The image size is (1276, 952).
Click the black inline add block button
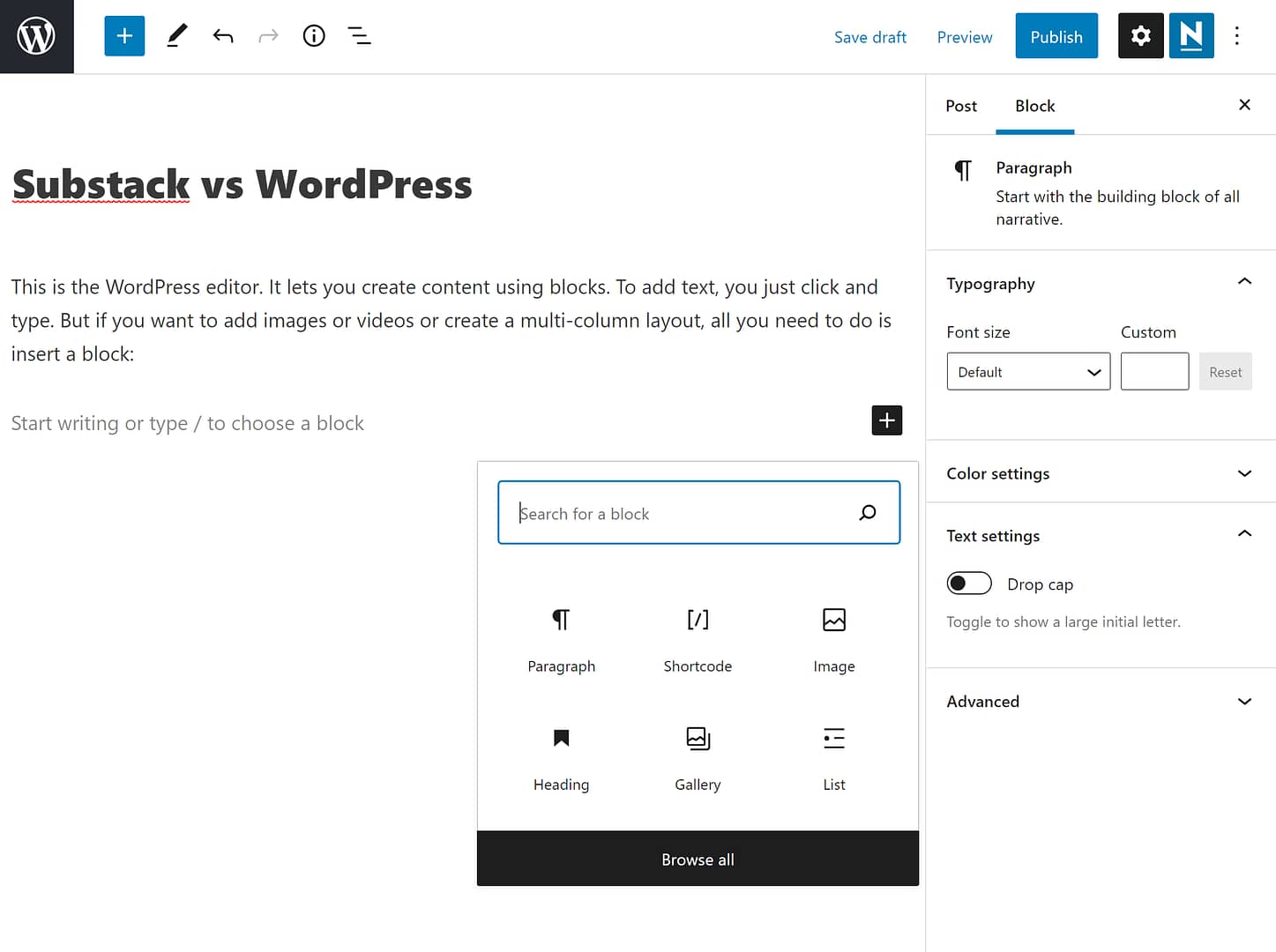(887, 420)
